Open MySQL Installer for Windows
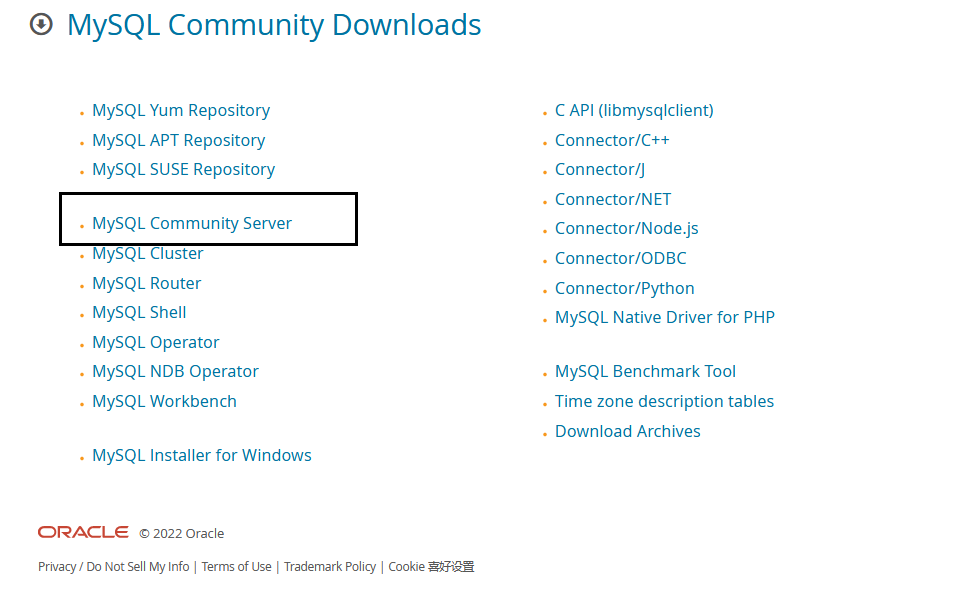 tap(202, 456)
